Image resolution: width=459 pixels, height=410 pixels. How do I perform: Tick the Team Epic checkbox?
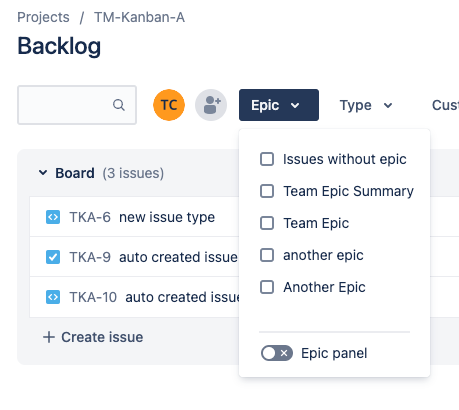coord(267,223)
